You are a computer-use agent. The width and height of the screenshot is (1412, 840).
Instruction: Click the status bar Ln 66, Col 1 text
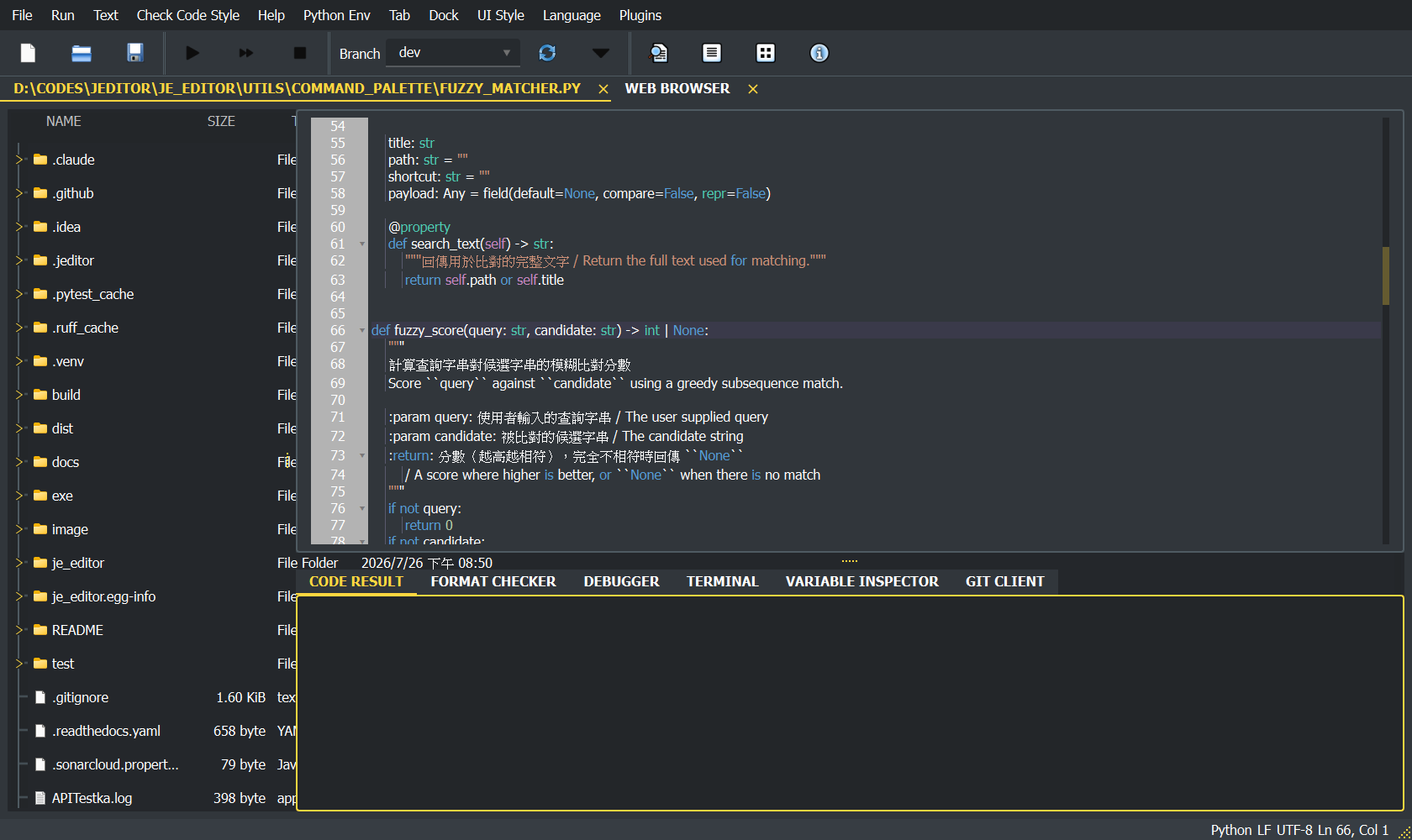(x=1353, y=830)
